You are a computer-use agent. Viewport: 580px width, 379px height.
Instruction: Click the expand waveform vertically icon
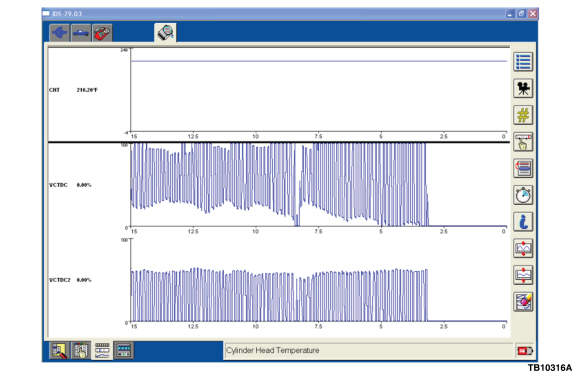click(523, 248)
